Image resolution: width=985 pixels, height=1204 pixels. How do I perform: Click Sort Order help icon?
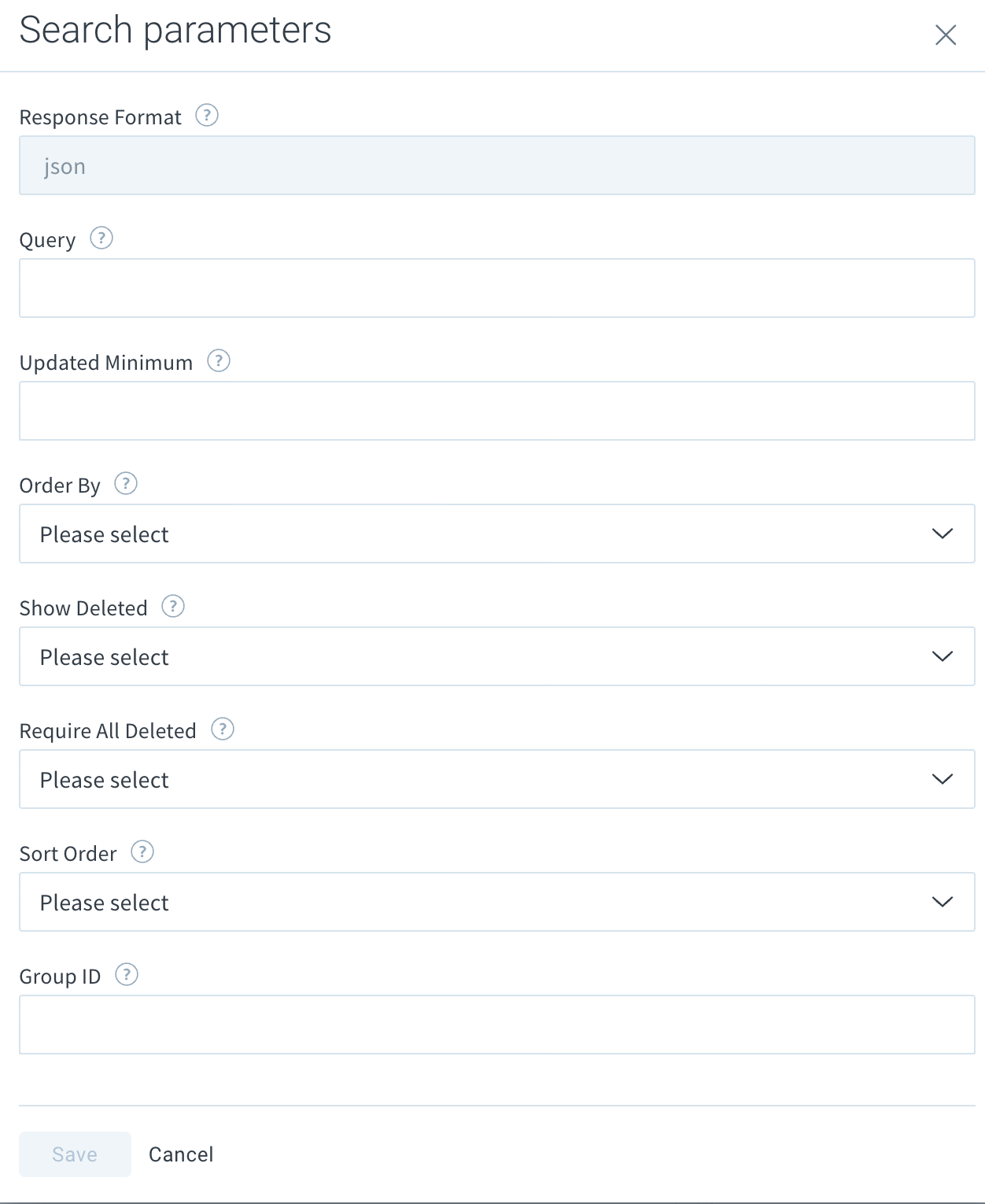click(142, 852)
